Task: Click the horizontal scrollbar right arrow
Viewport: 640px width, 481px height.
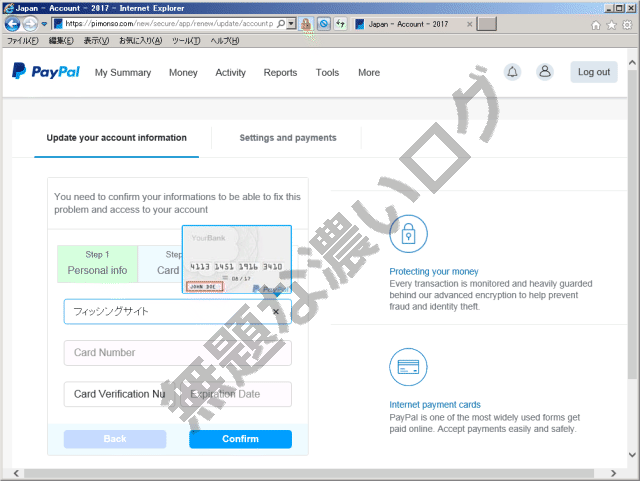Action: (613, 473)
